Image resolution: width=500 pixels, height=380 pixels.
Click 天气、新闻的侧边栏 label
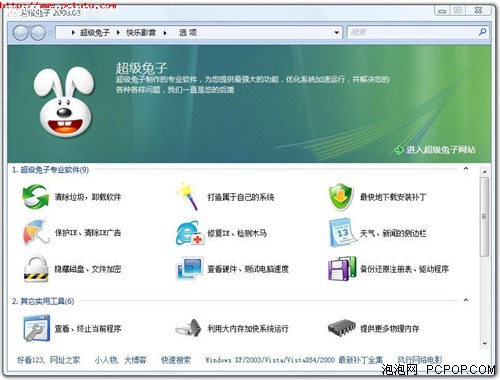(393, 233)
